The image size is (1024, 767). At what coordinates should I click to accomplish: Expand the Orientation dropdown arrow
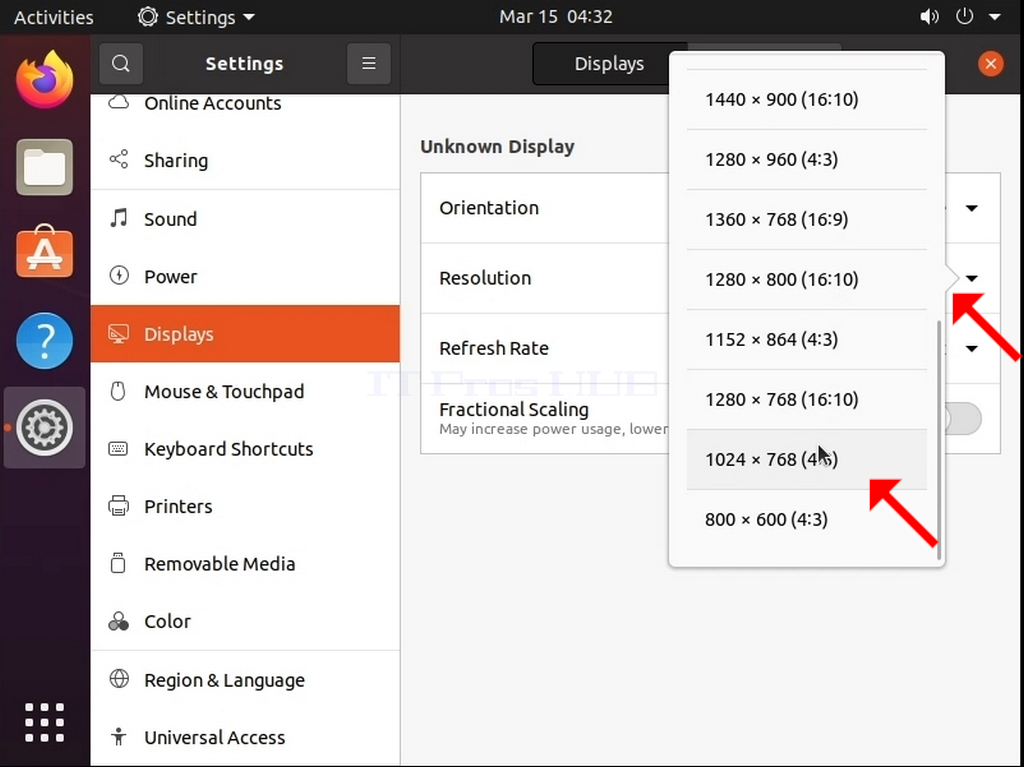(972, 208)
